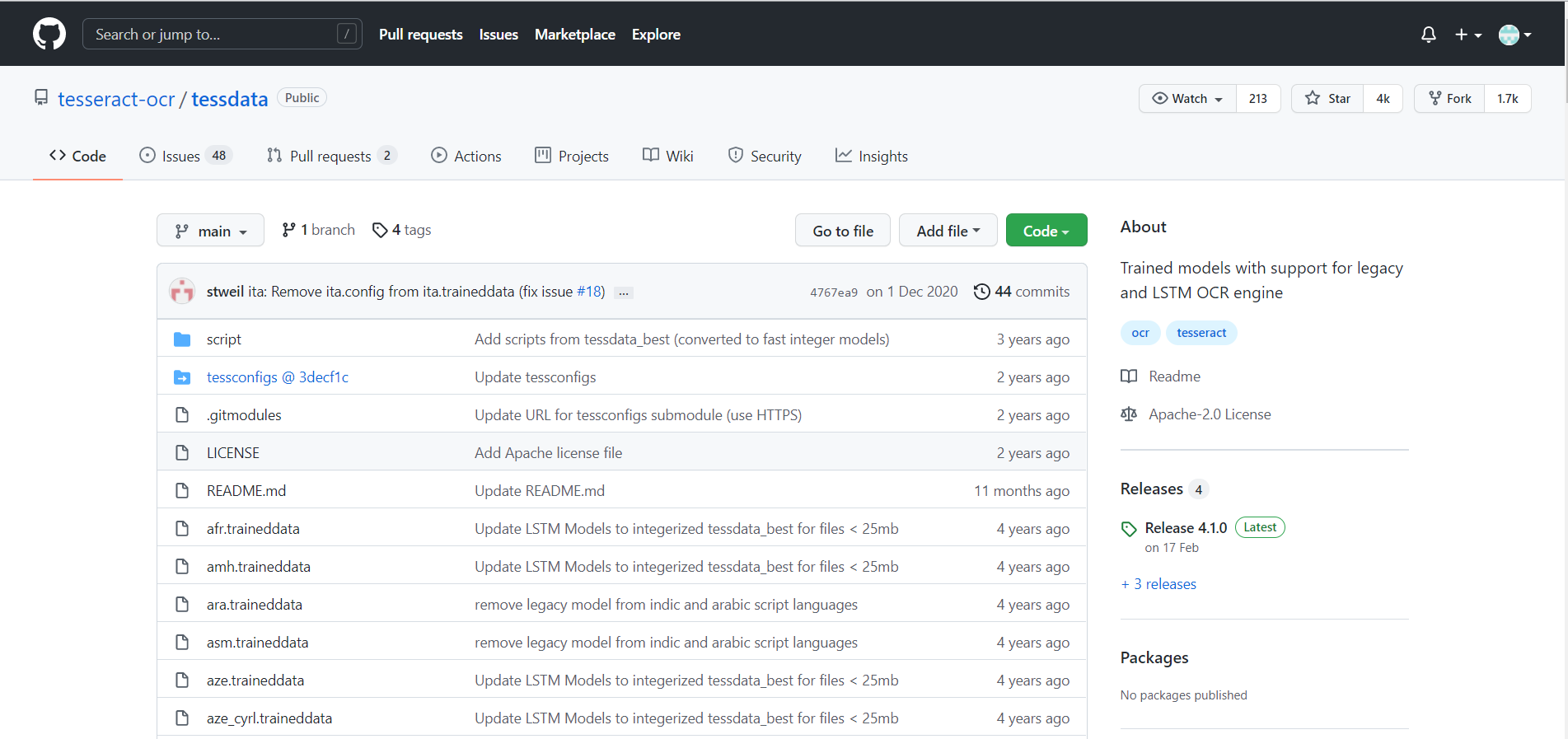Image resolution: width=1568 pixels, height=739 pixels.
Task: Open the Watch dropdown
Action: pyautogui.click(x=1187, y=98)
